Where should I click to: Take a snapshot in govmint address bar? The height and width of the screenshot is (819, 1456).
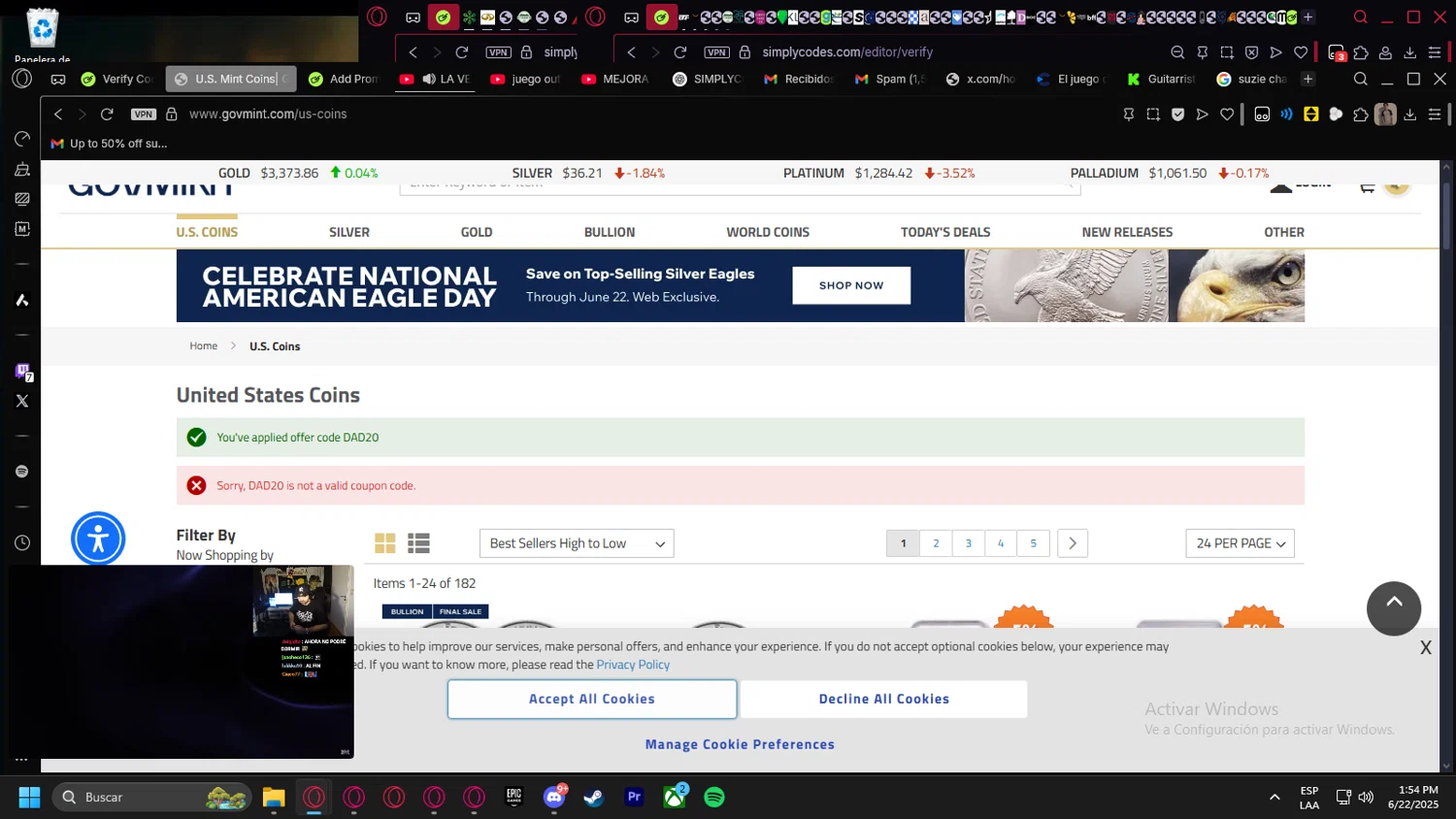[x=1153, y=115]
